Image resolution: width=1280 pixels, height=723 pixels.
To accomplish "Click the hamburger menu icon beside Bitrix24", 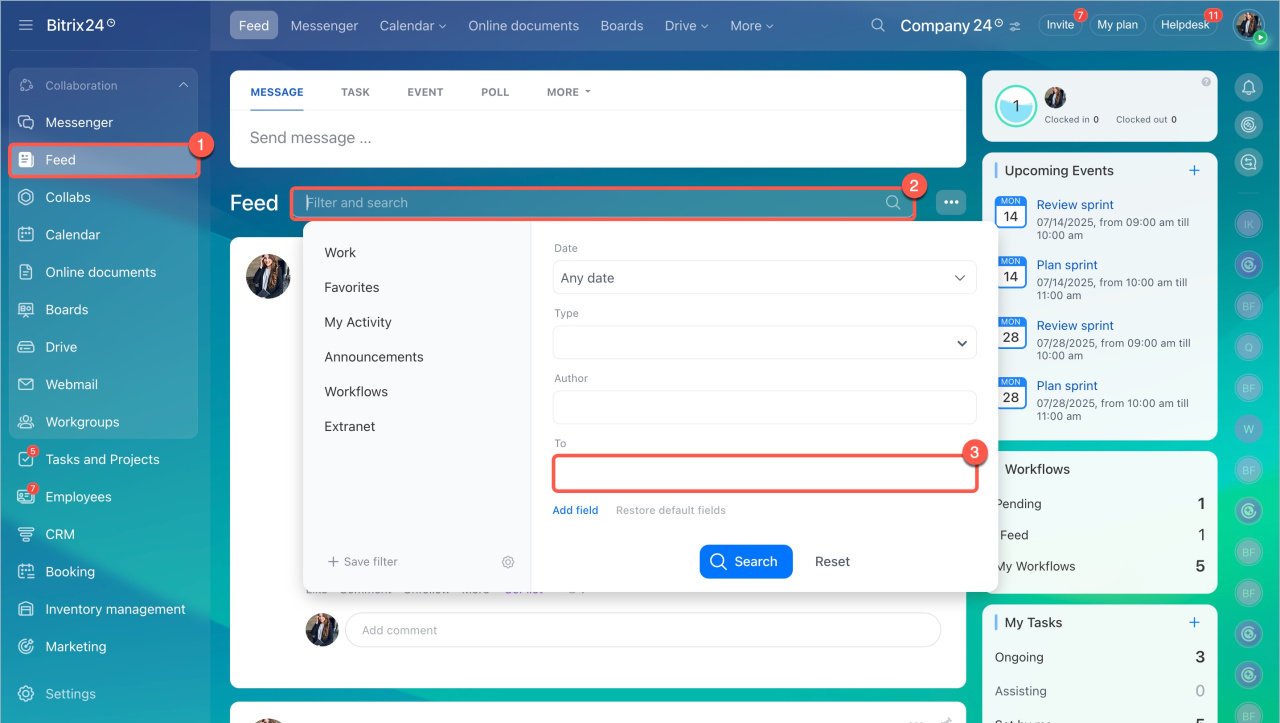I will click(26, 25).
